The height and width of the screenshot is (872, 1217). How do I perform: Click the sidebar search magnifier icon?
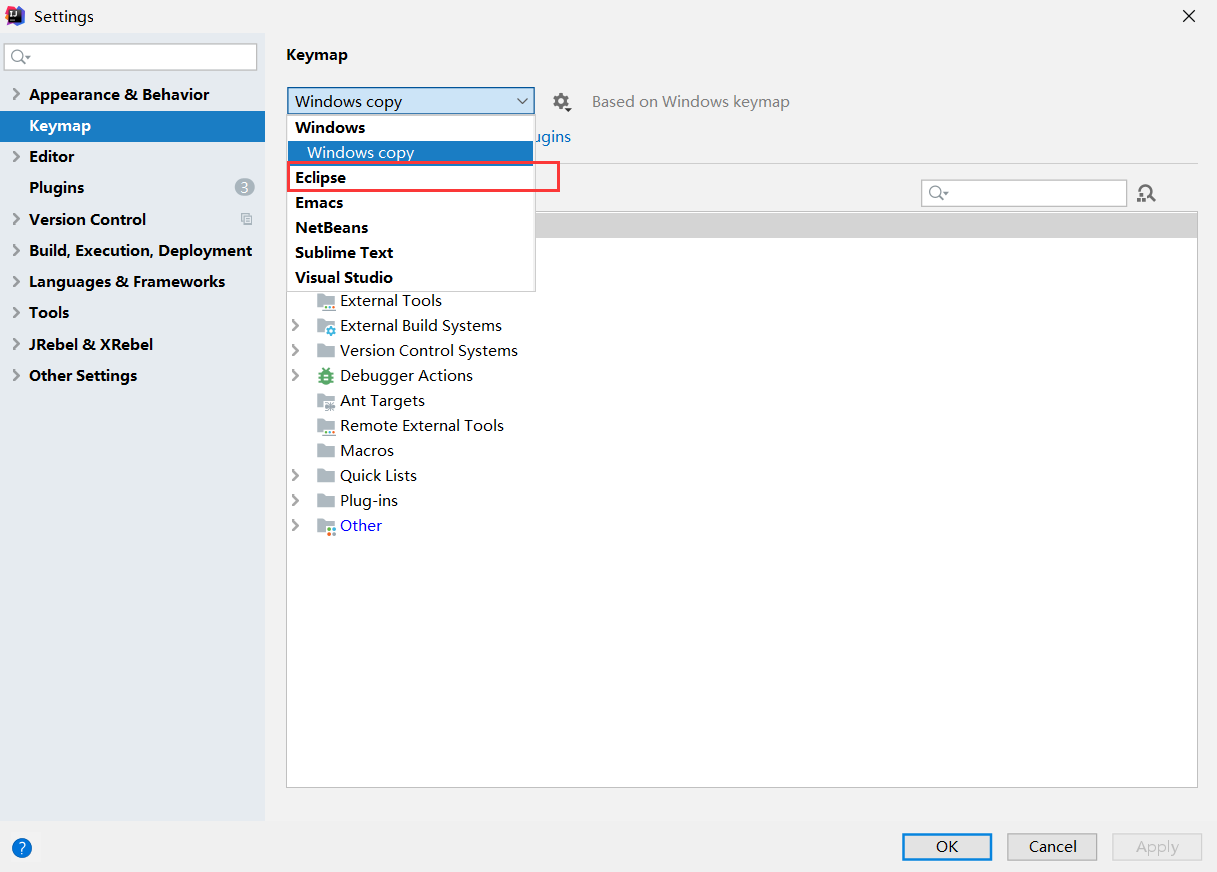[20, 57]
